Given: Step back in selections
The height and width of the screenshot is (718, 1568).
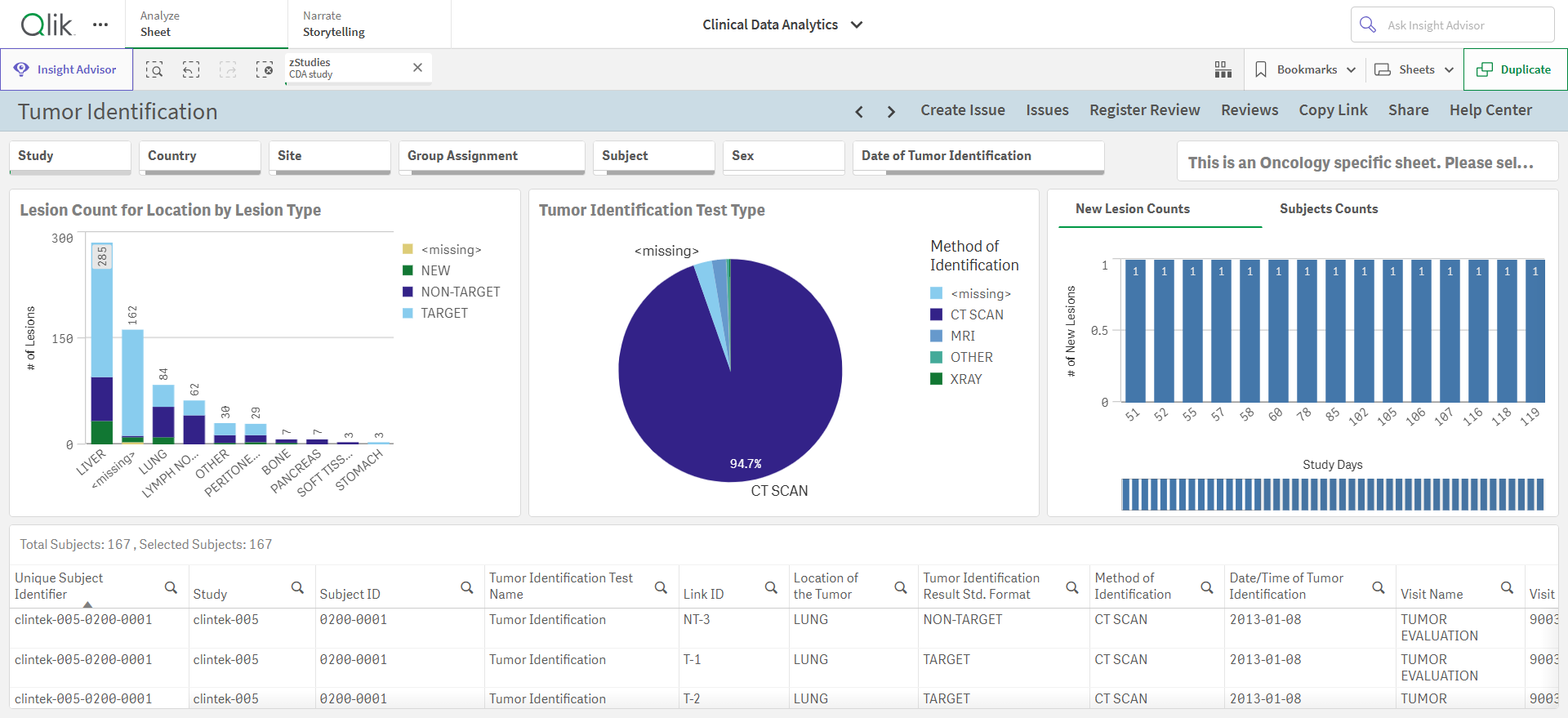Looking at the screenshot, I should pos(191,69).
